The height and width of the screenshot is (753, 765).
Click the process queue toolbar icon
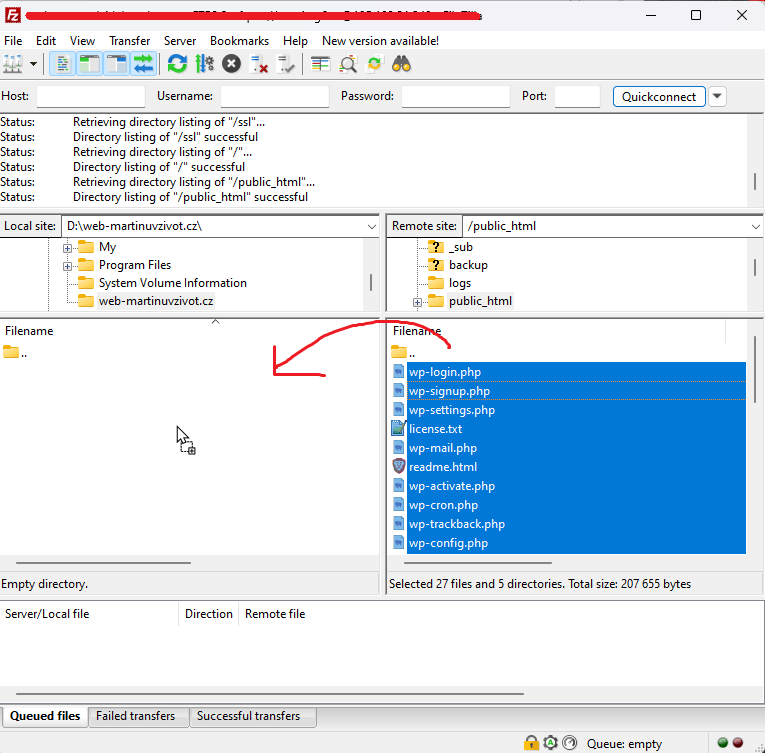pyautogui.click(x=204, y=64)
